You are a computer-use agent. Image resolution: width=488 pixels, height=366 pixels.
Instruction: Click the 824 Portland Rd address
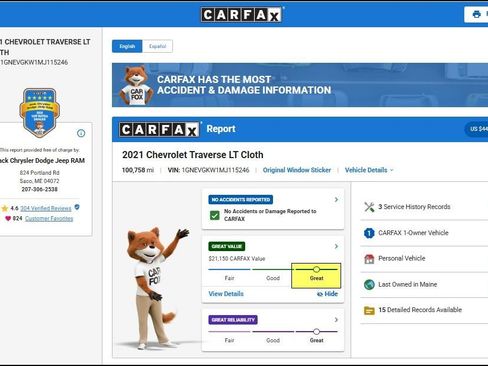click(39, 173)
